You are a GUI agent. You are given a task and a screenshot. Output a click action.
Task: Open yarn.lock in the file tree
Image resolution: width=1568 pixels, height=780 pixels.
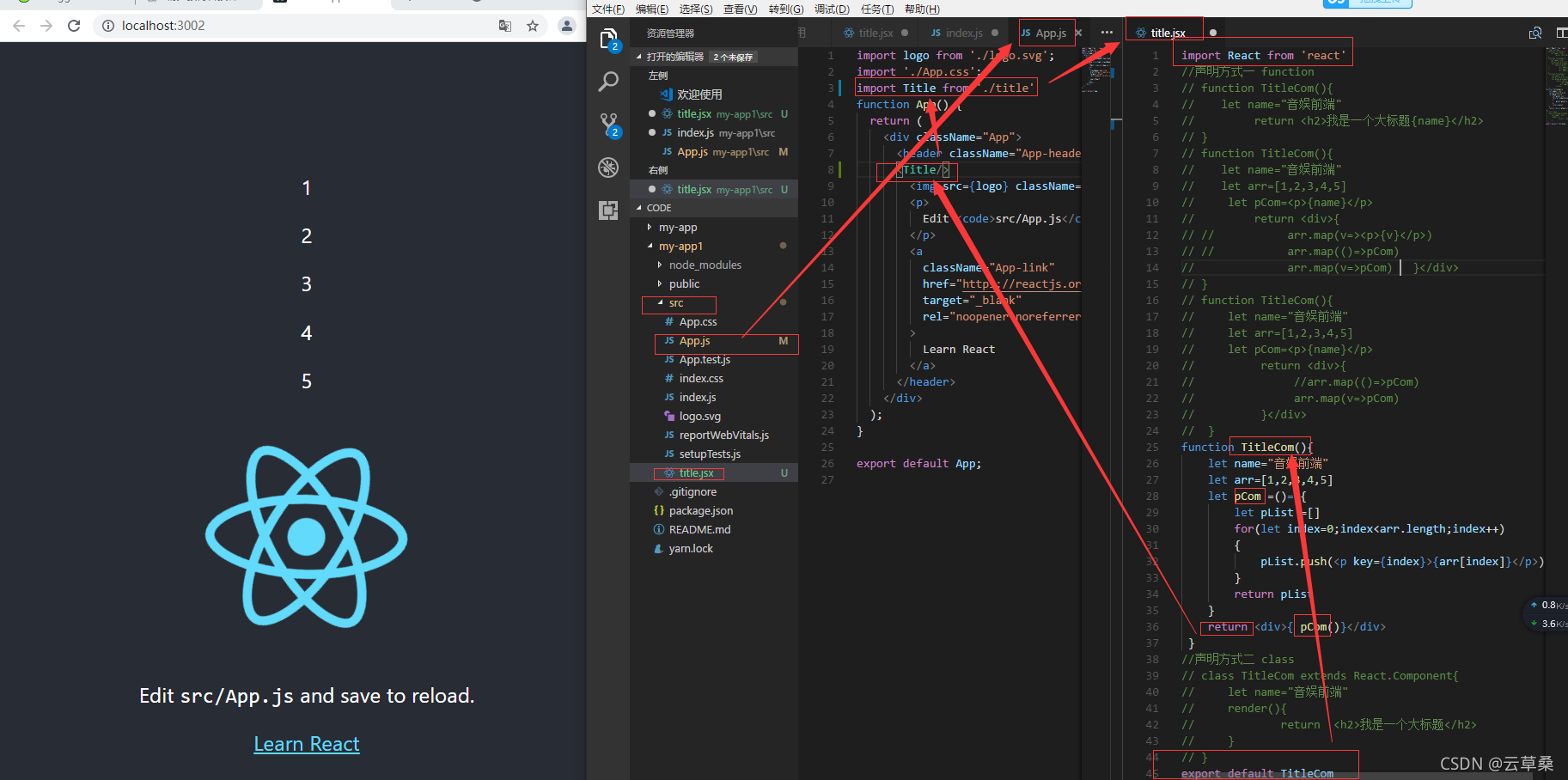pos(691,549)
